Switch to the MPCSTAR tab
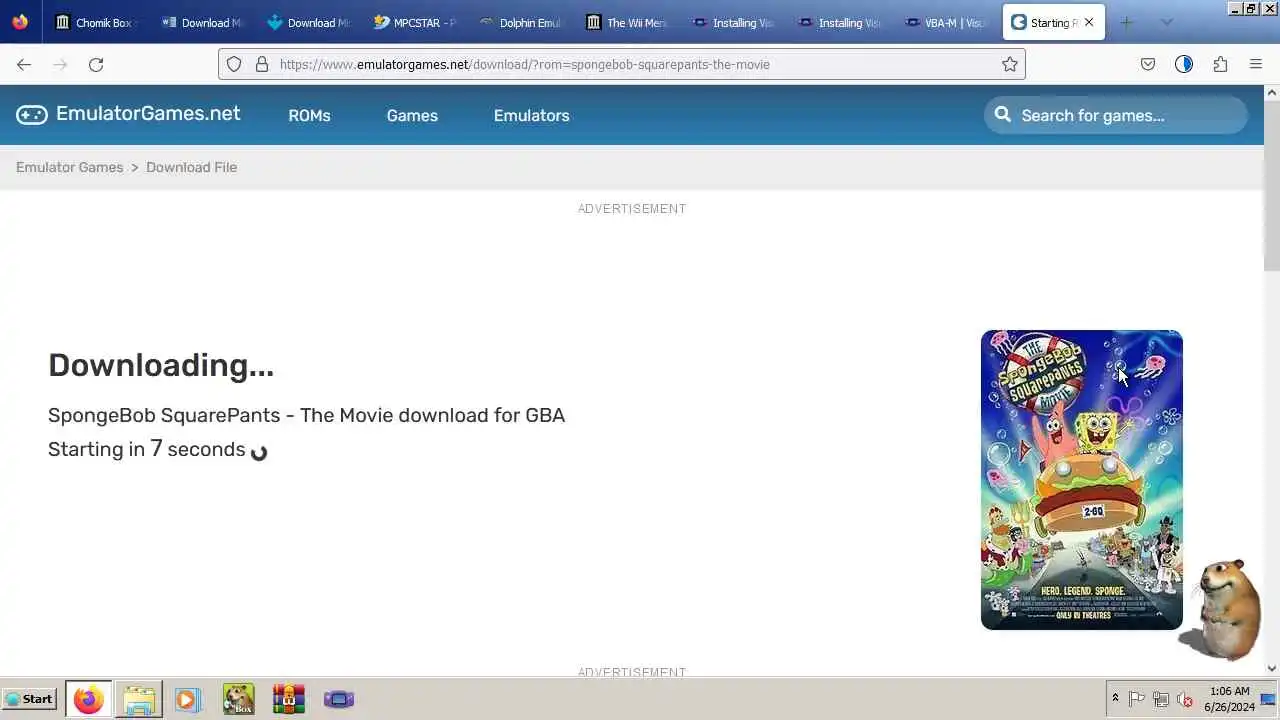1280x720 pixels. pyautogui.click(x=415, y=22)
